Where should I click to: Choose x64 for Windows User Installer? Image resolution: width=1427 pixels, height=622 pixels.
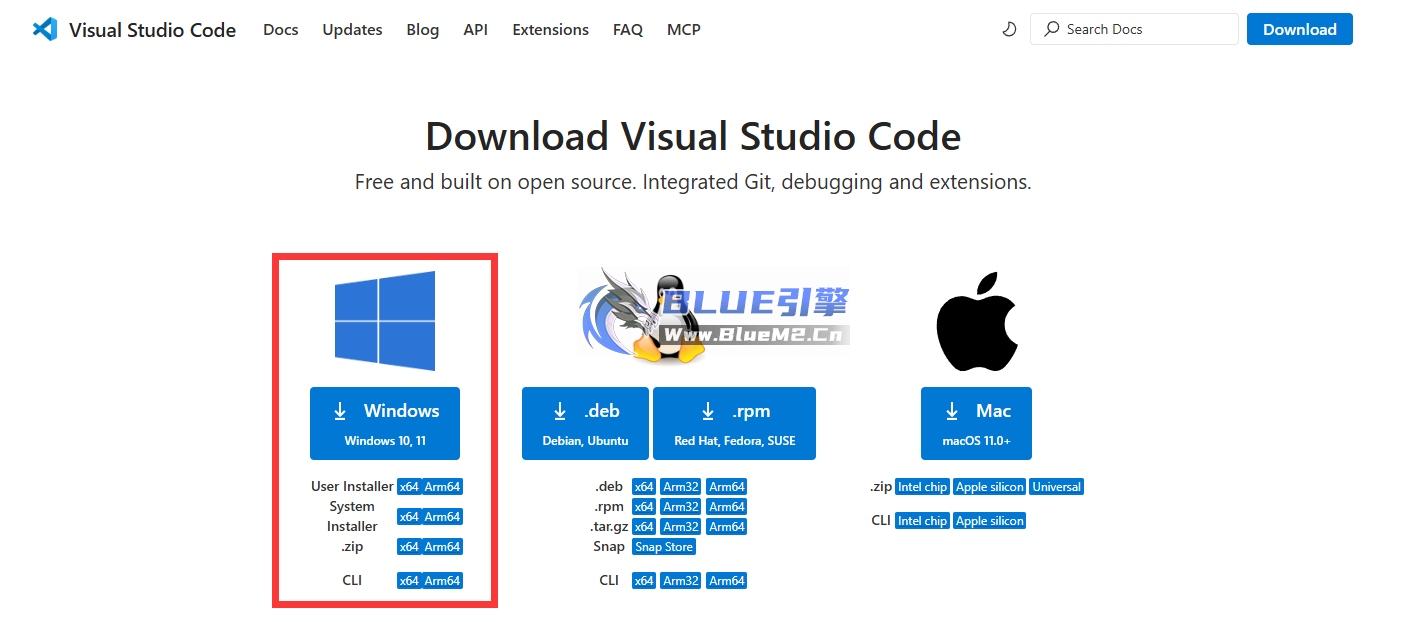409,487
